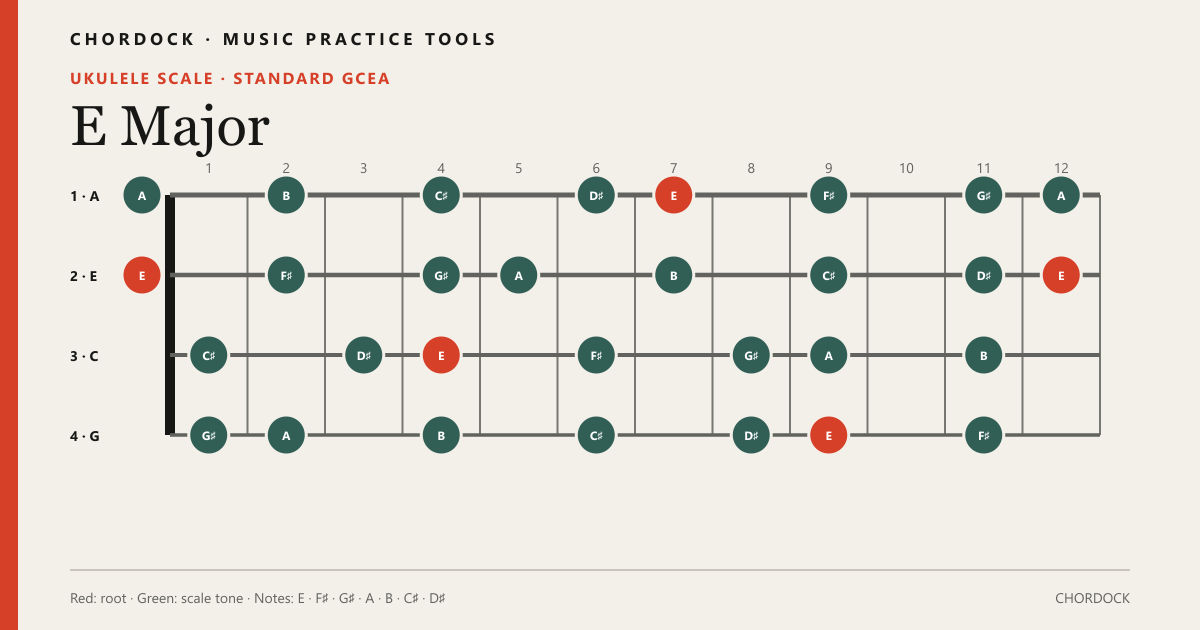This screenshot has width=1200, height=630.
Task: Select the B note at fret 11, C string
Action: point(984,355)
